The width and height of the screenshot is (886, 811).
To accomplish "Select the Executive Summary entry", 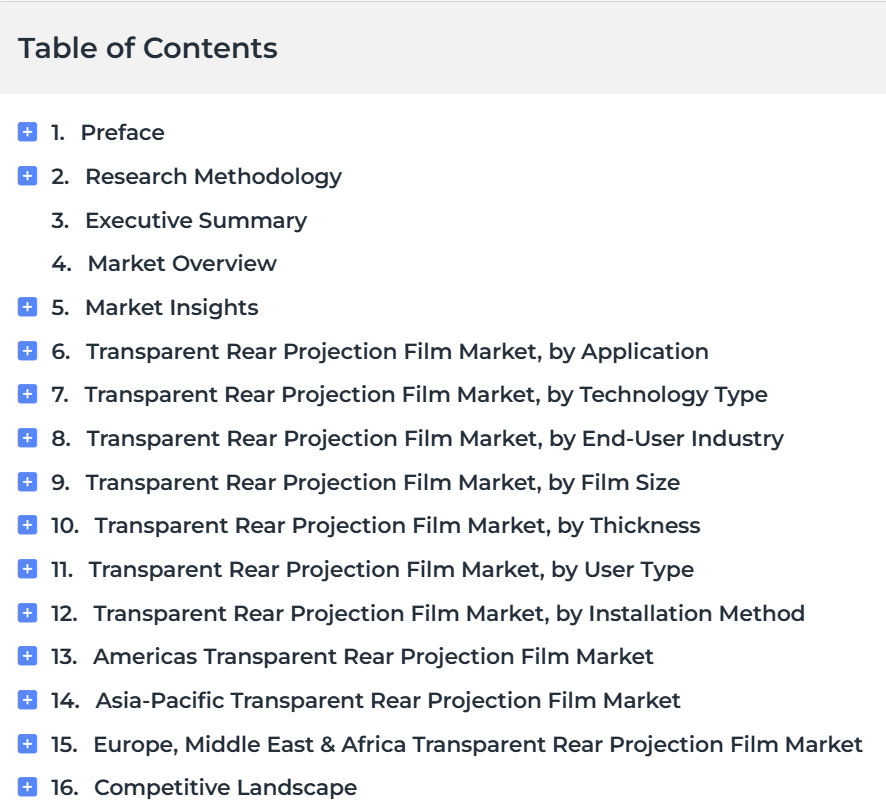I will click(195, 220).
